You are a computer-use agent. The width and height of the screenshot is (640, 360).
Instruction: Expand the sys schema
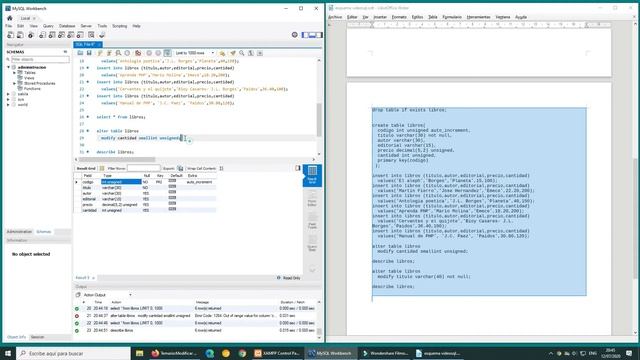point(8,99)
